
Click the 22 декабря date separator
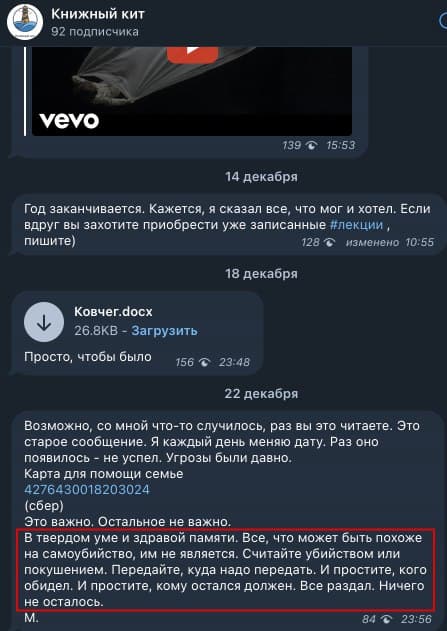(262, 393)
